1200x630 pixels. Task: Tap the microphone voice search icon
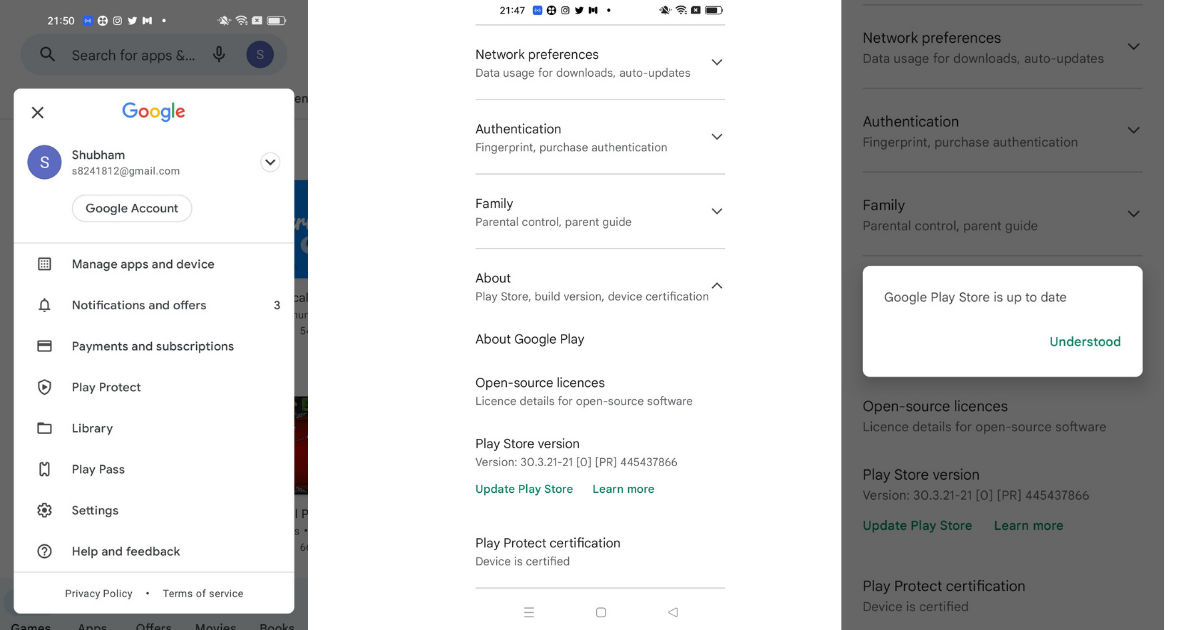tap(219, 55)
